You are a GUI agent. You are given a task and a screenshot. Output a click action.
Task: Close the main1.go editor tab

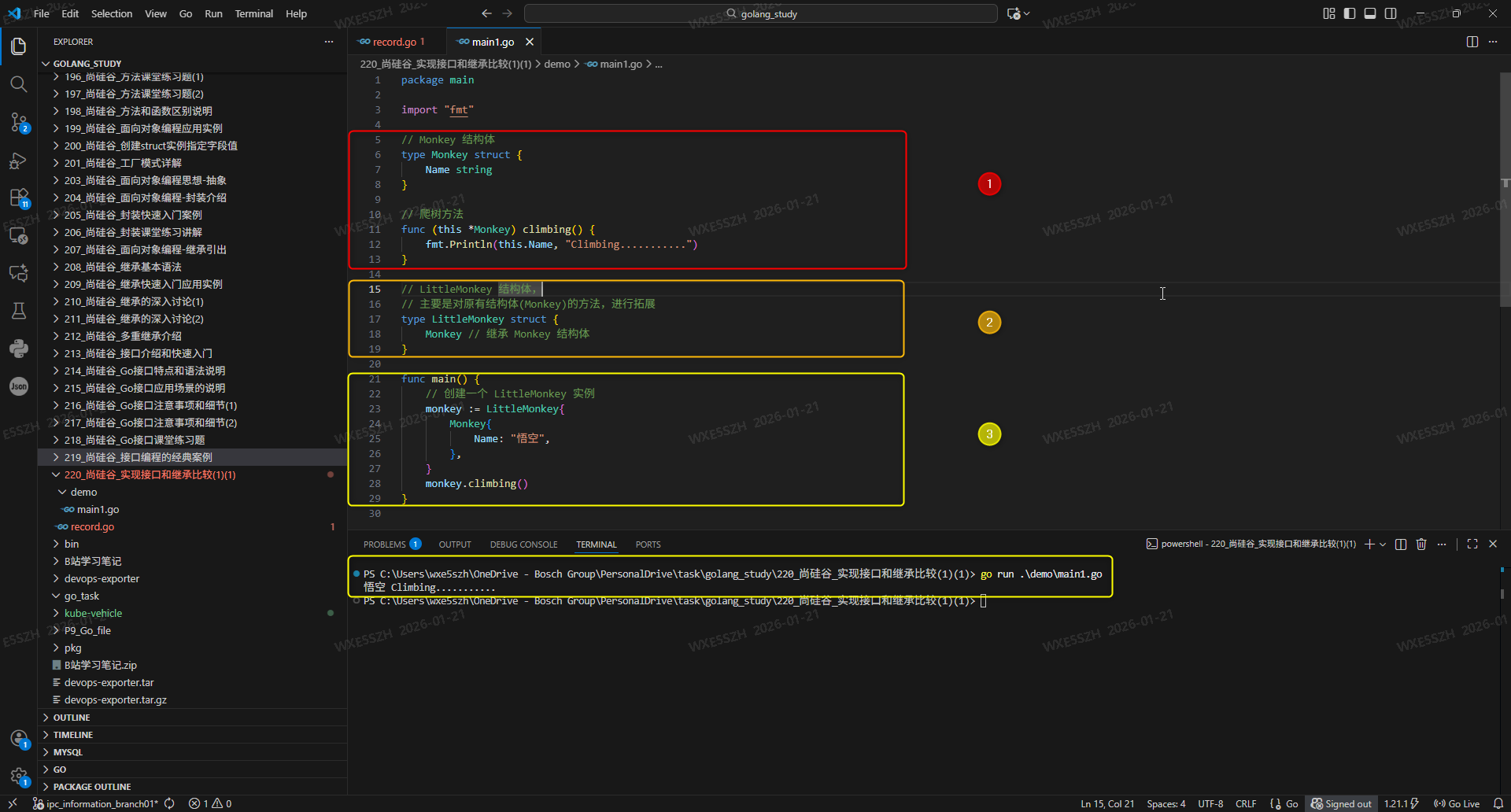(x=530, y=42)
